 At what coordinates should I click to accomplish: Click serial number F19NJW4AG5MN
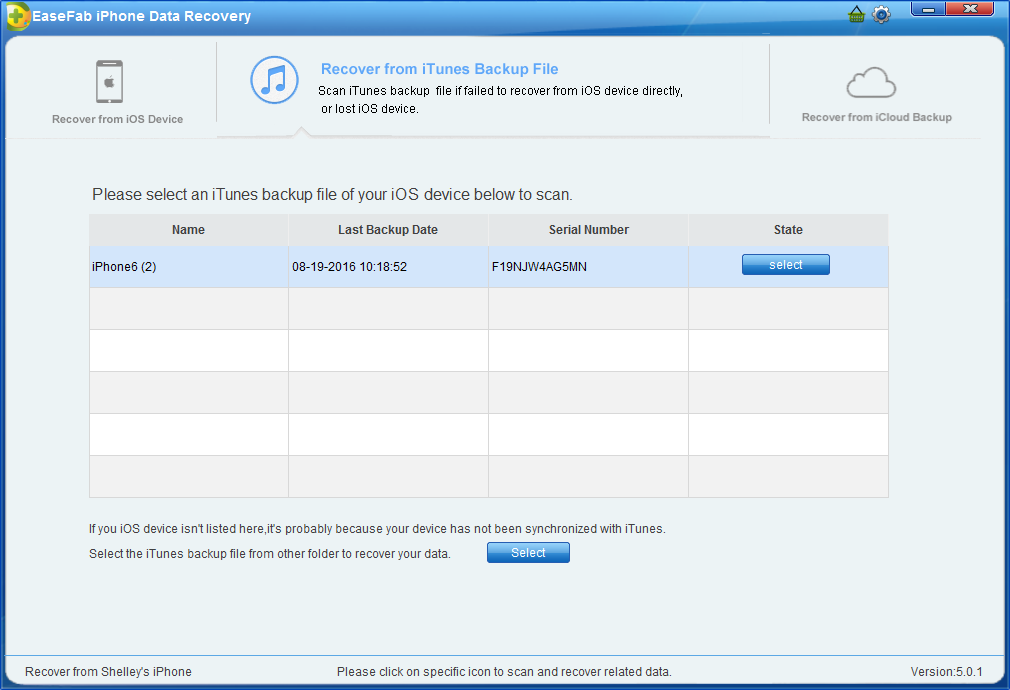(539, 267)
